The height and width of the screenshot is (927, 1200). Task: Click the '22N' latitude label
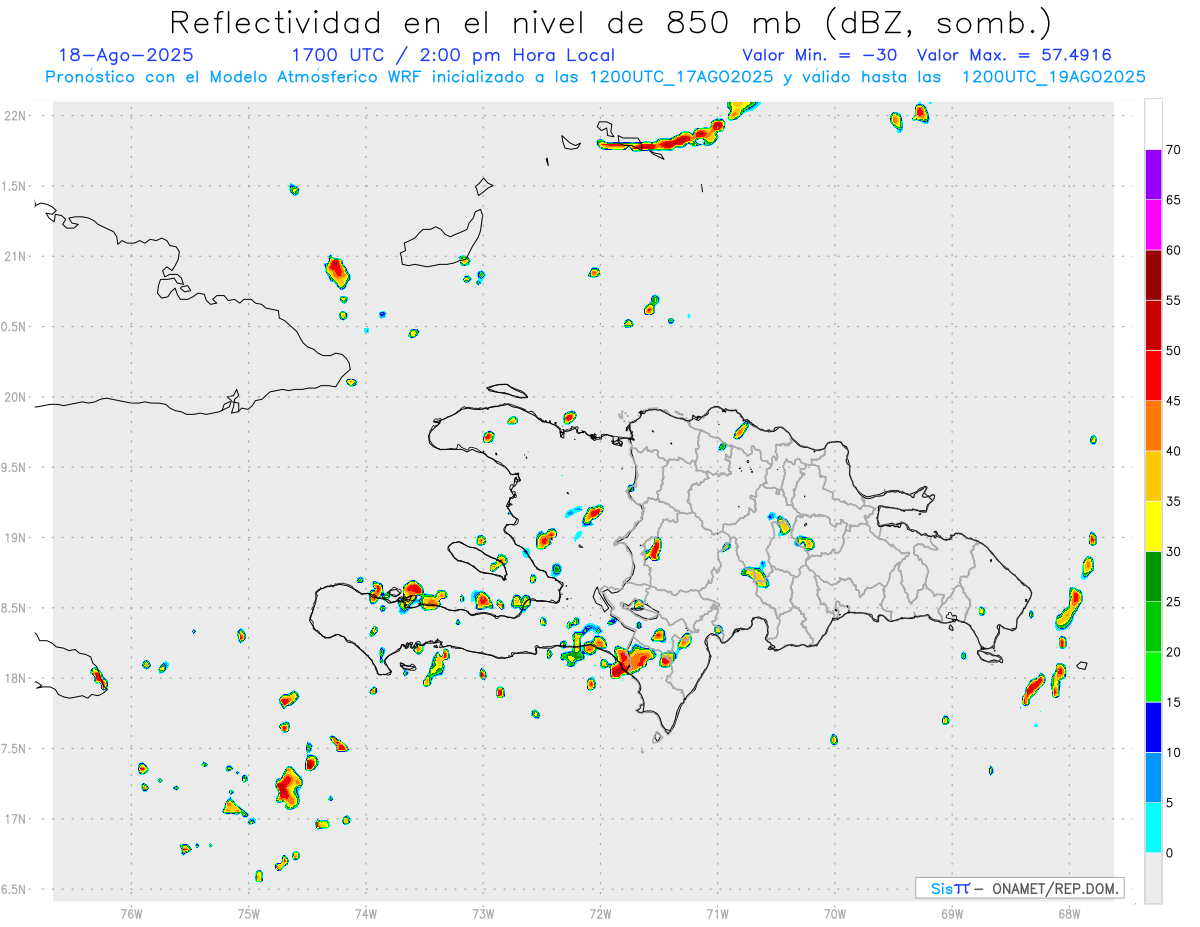17,115
